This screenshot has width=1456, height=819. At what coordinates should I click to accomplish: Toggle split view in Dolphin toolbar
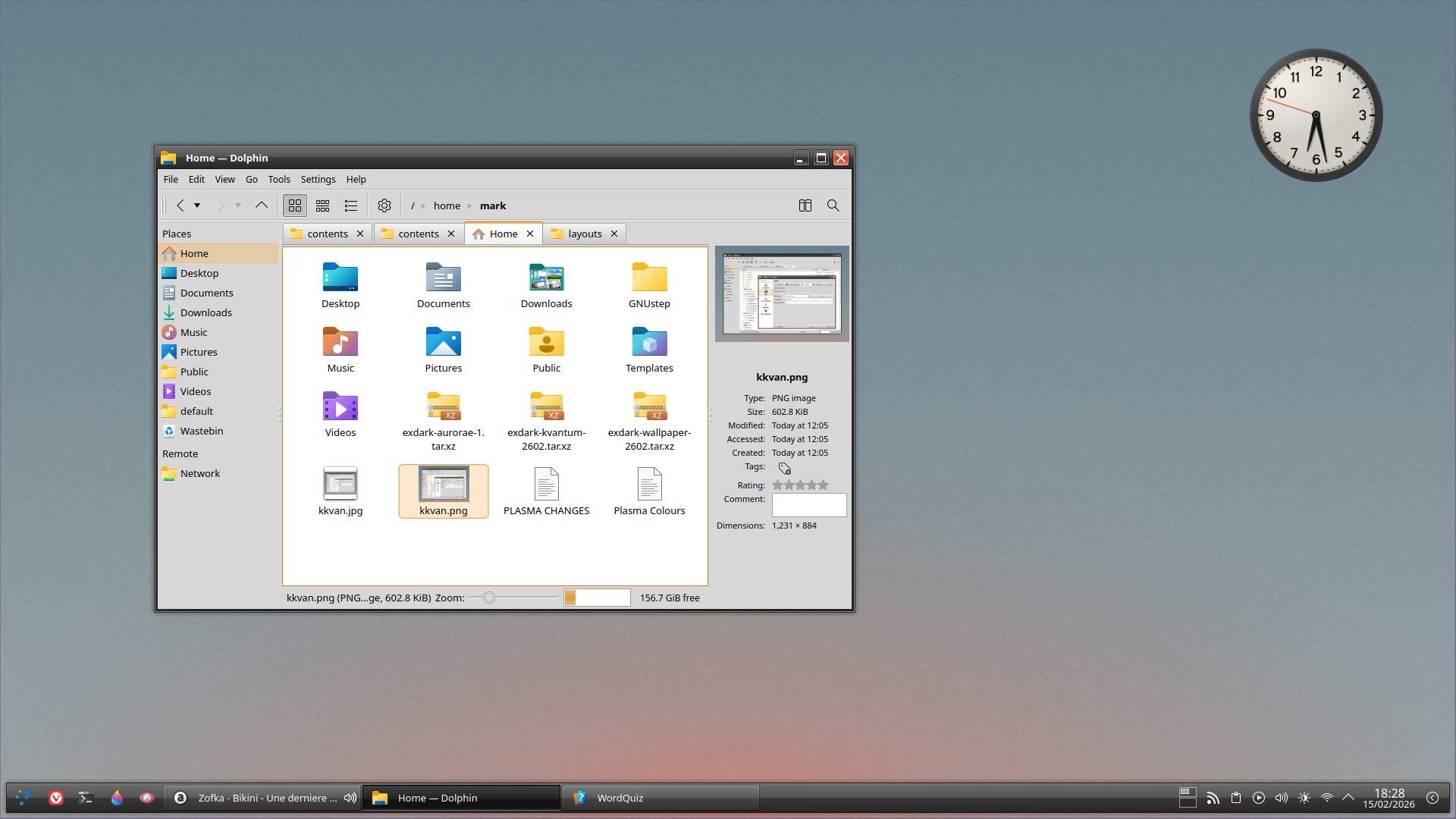tap(805, 206)
